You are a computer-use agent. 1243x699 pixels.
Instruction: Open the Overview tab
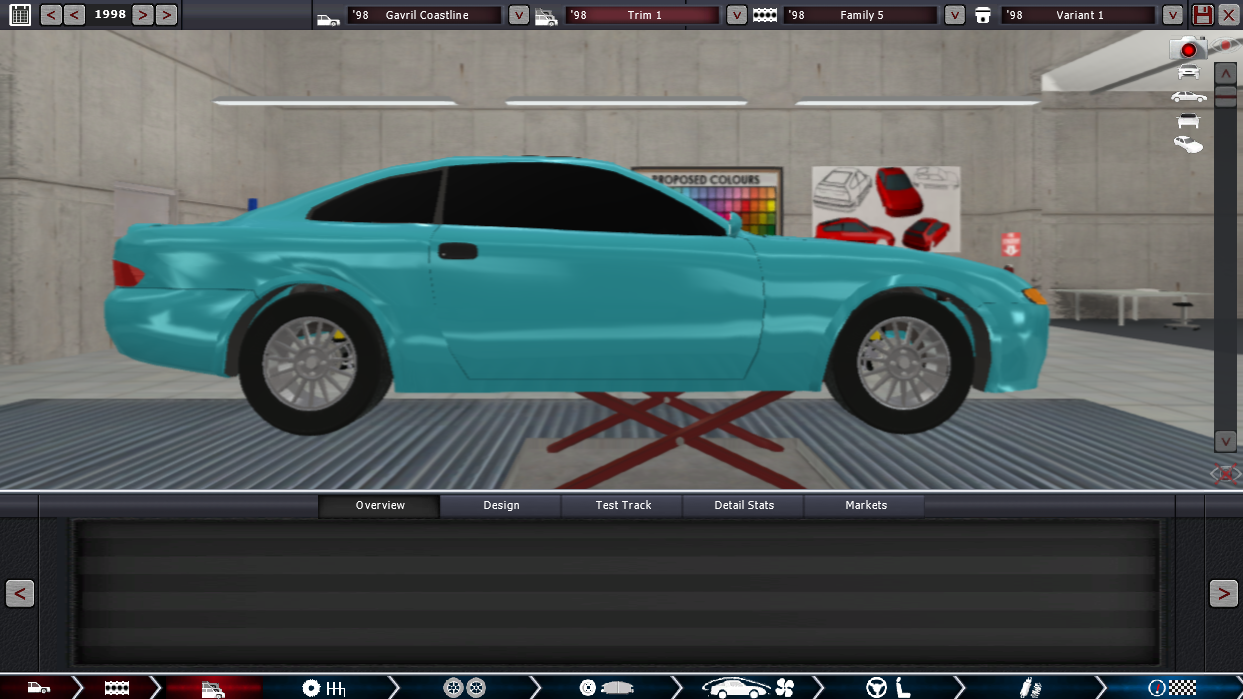pyautogui.click(x=380, y=505)
